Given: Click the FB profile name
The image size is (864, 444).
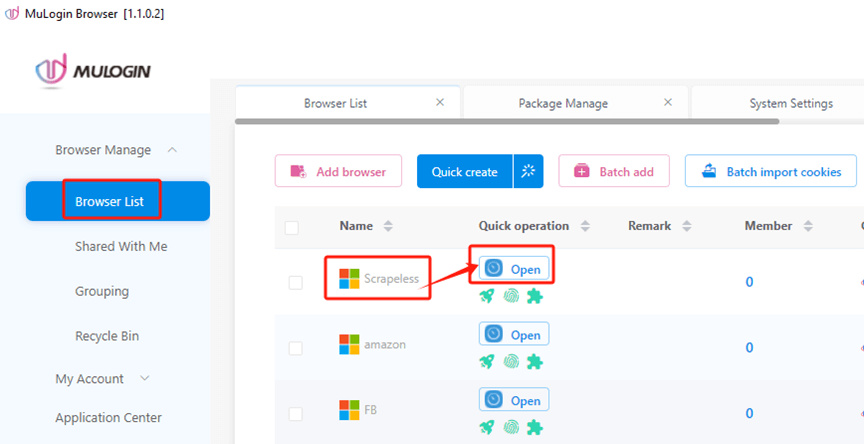Looking at the screenshot, I should pyautogui.click(x=370, y=410).
